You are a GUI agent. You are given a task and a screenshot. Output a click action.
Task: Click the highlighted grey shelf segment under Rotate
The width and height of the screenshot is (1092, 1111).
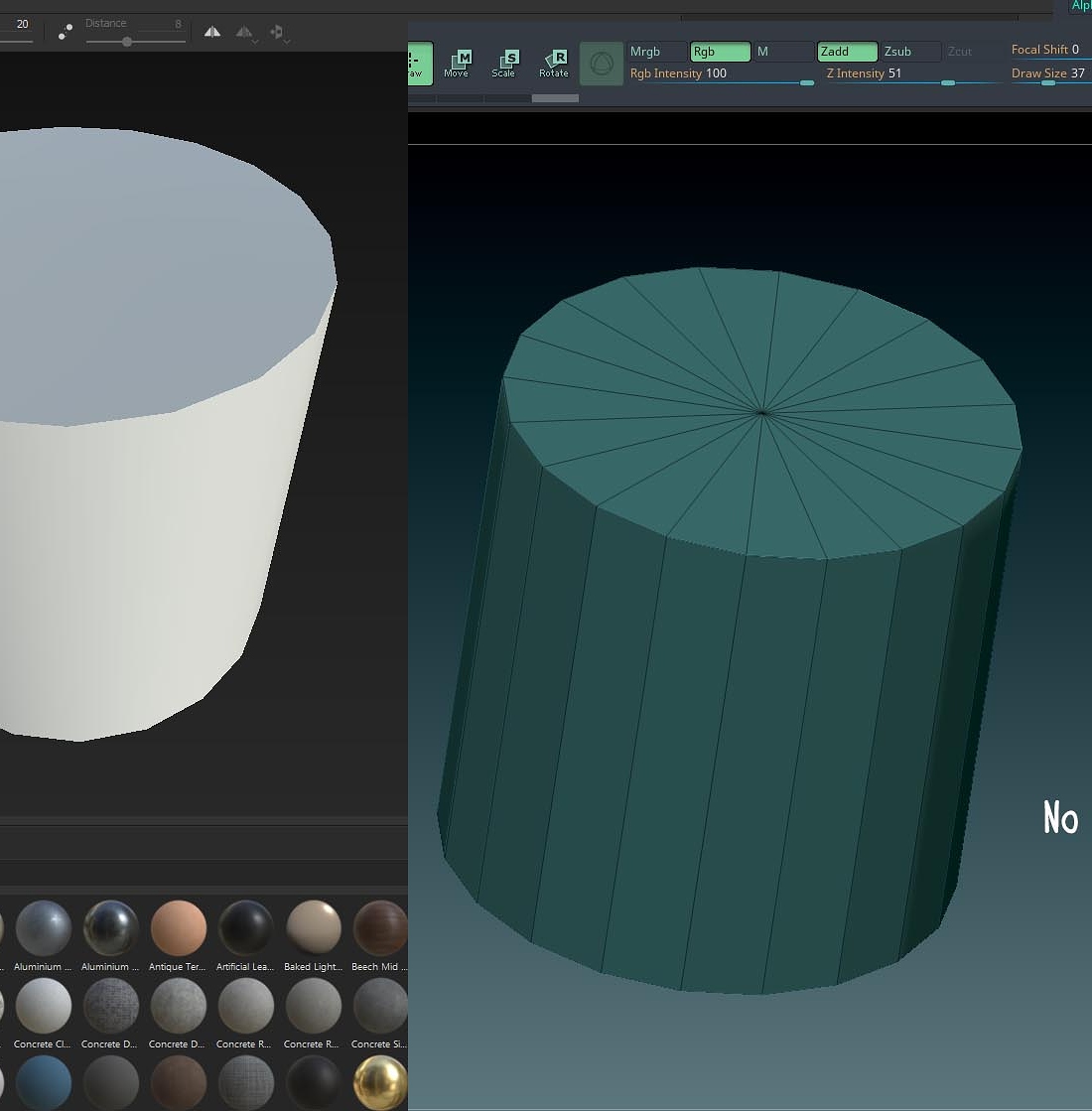(555, 98)
